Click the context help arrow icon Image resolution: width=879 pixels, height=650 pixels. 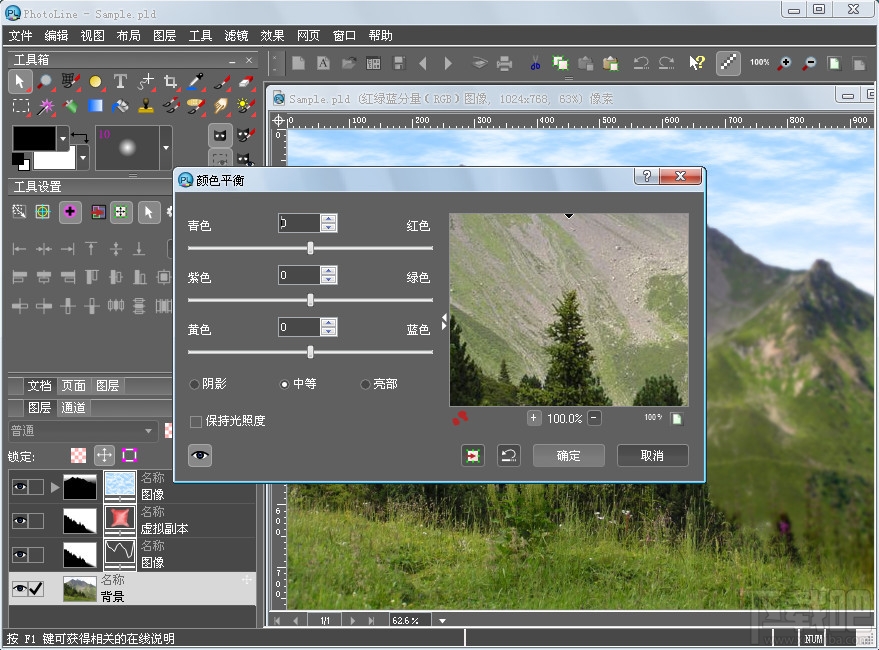697,63
